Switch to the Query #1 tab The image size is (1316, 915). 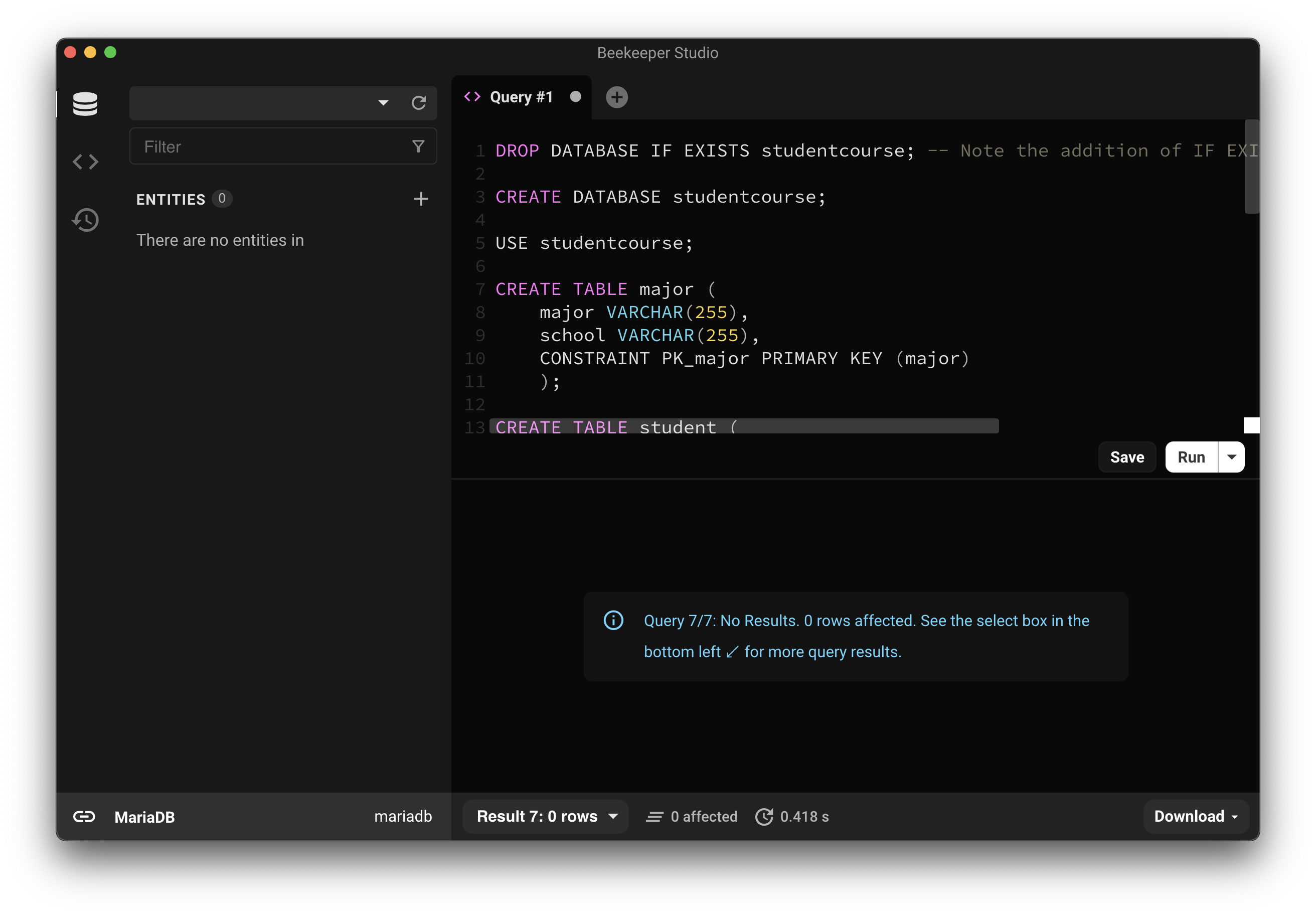521,97
